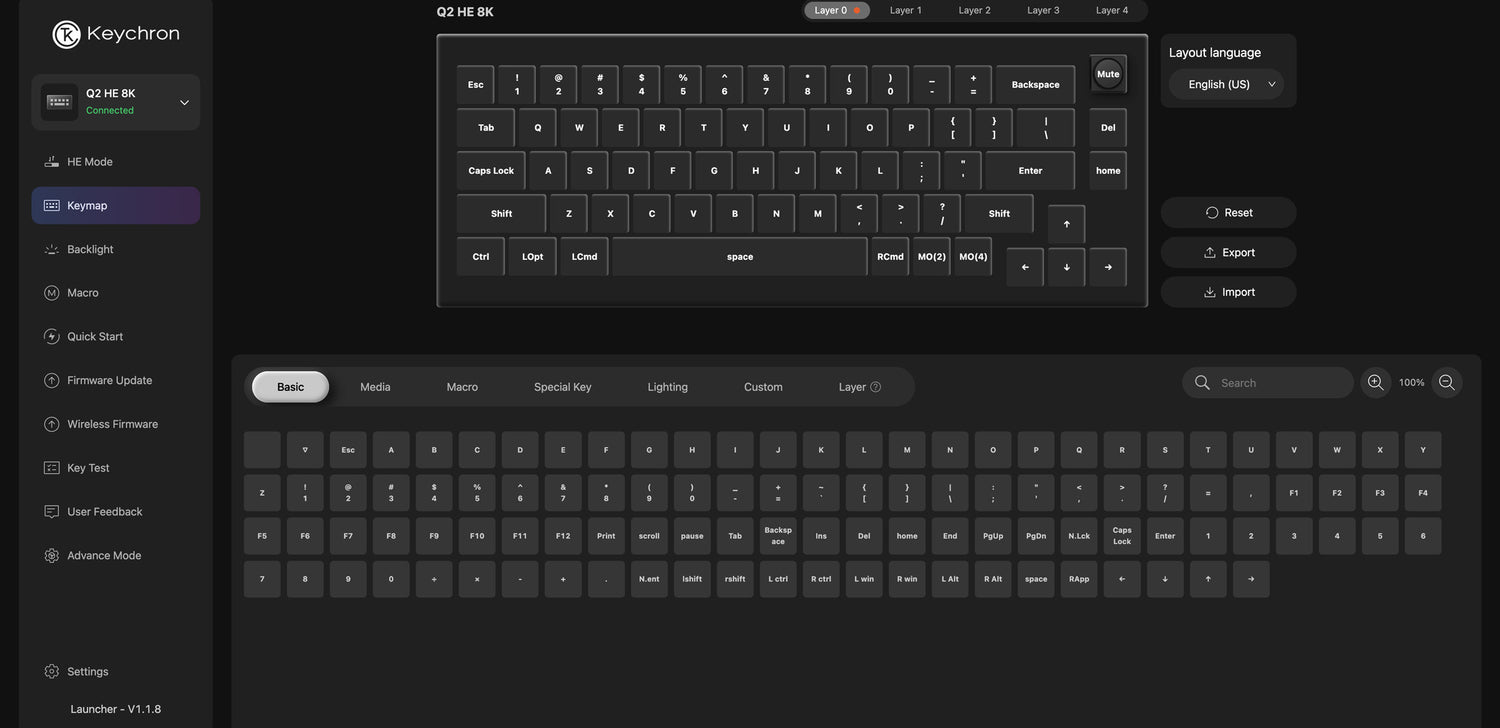Click the zoom in magnifier icon

1375,383
